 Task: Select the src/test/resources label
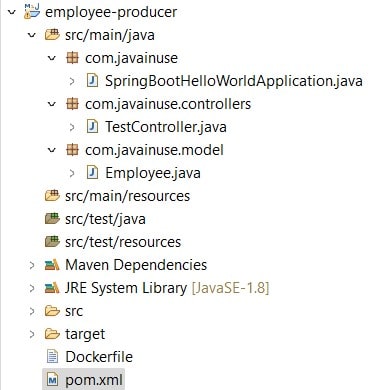123,242
